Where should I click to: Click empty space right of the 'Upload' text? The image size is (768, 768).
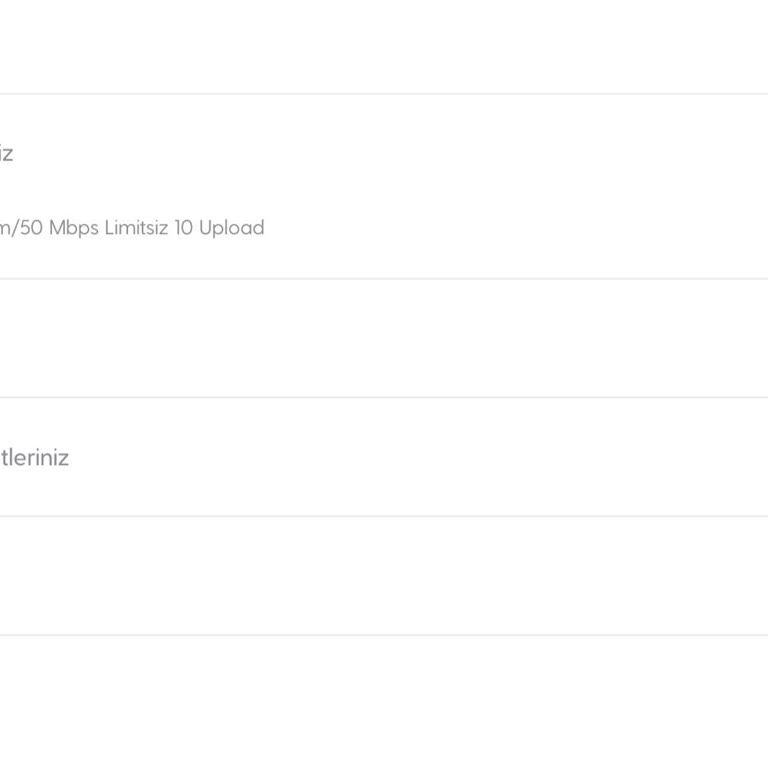[500, 228]
